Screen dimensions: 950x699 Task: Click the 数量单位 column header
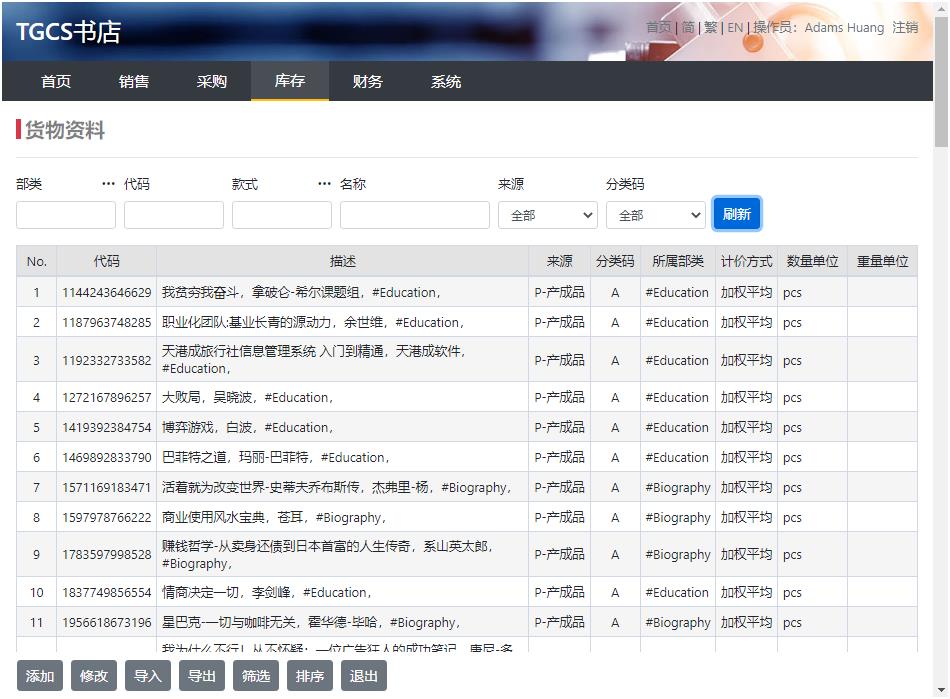(x=812, y=261)
